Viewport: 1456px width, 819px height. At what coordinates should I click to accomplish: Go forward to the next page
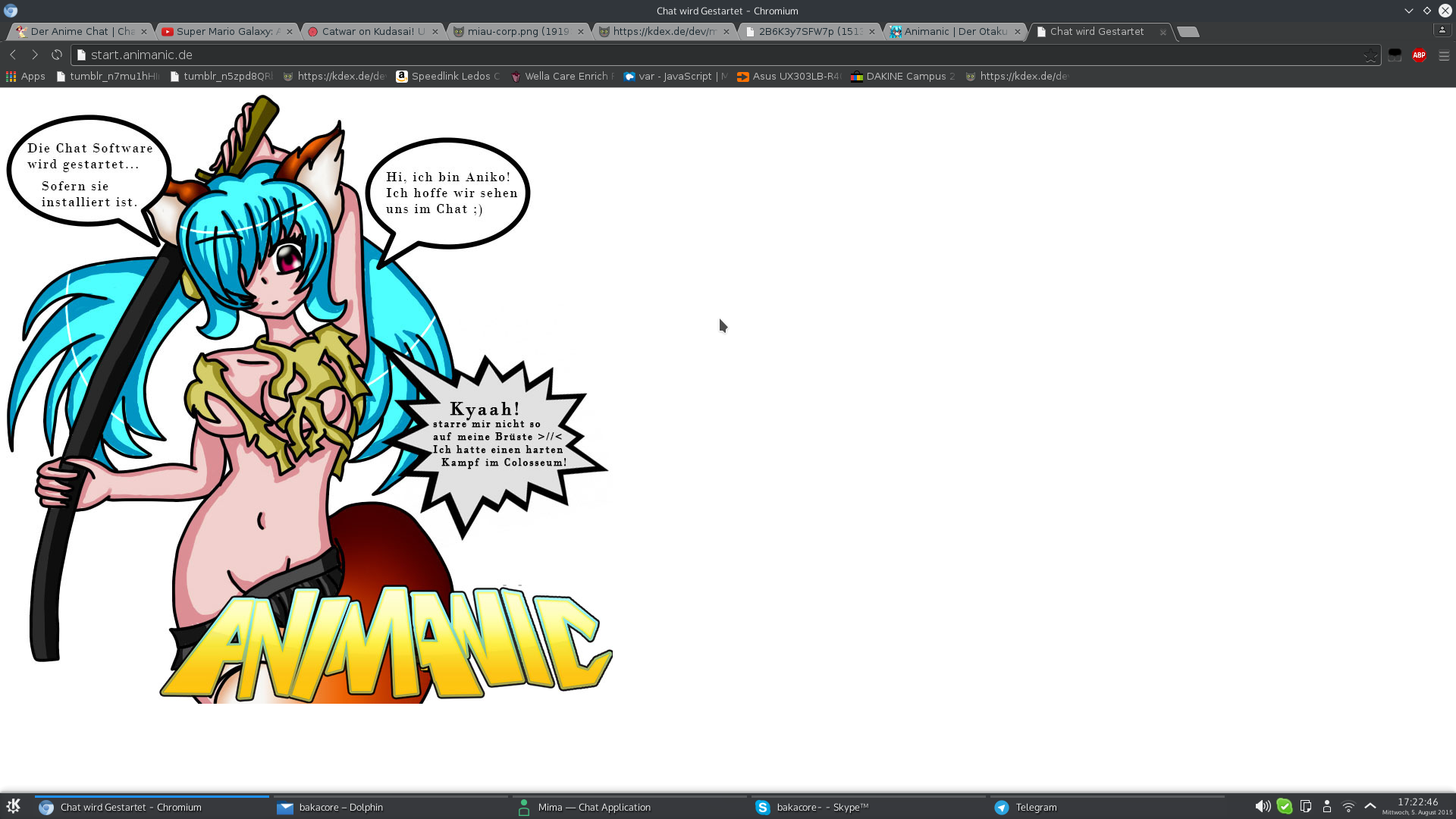[35, 55]
